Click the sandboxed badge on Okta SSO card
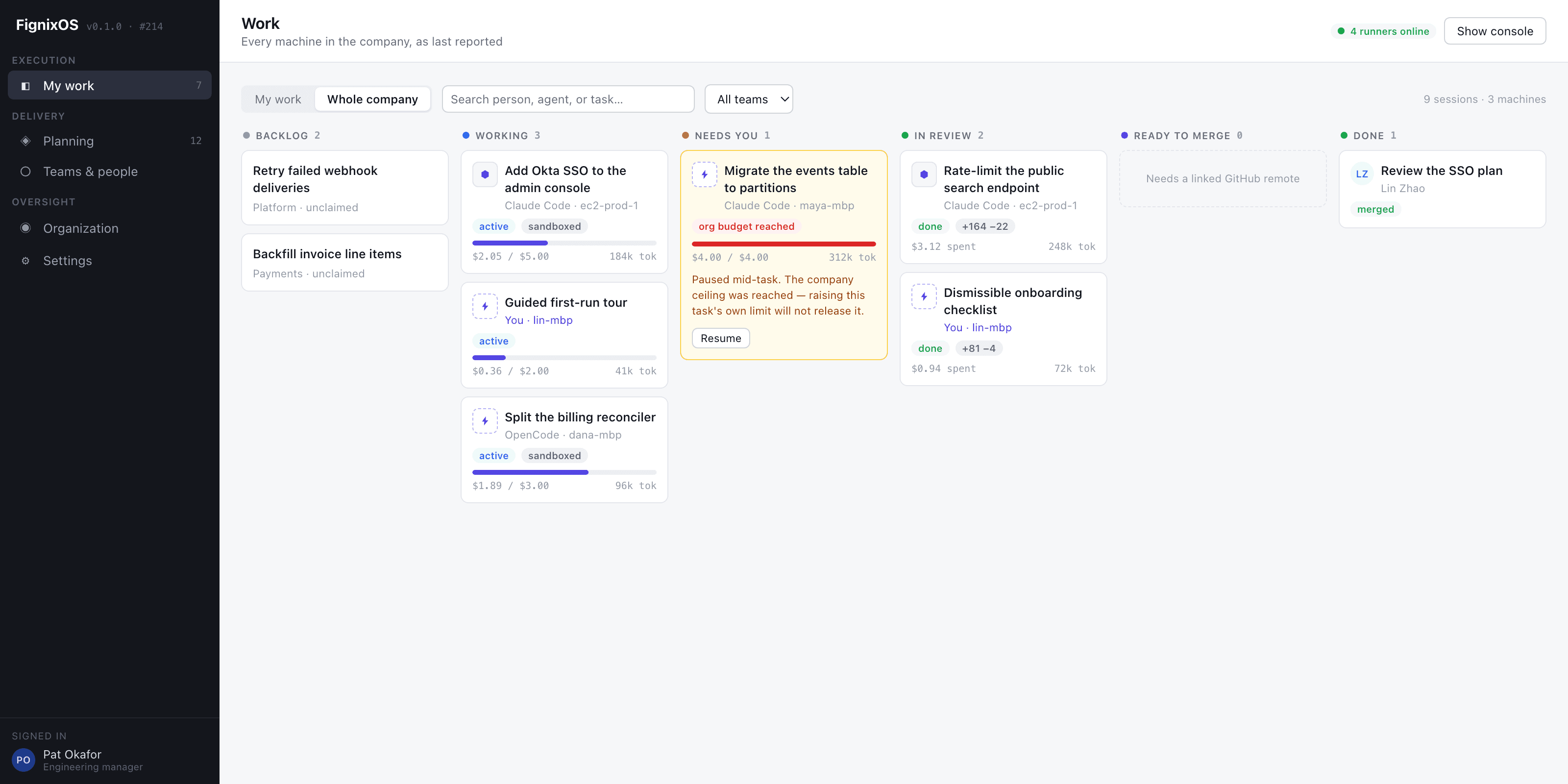 click(554, 226)
